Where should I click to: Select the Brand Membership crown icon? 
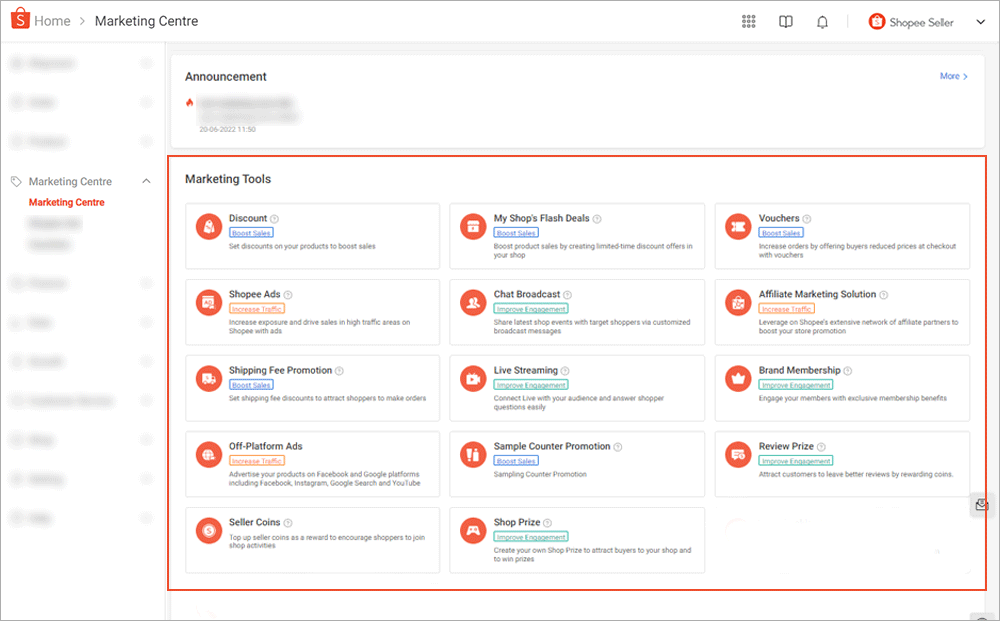point(737,378)
